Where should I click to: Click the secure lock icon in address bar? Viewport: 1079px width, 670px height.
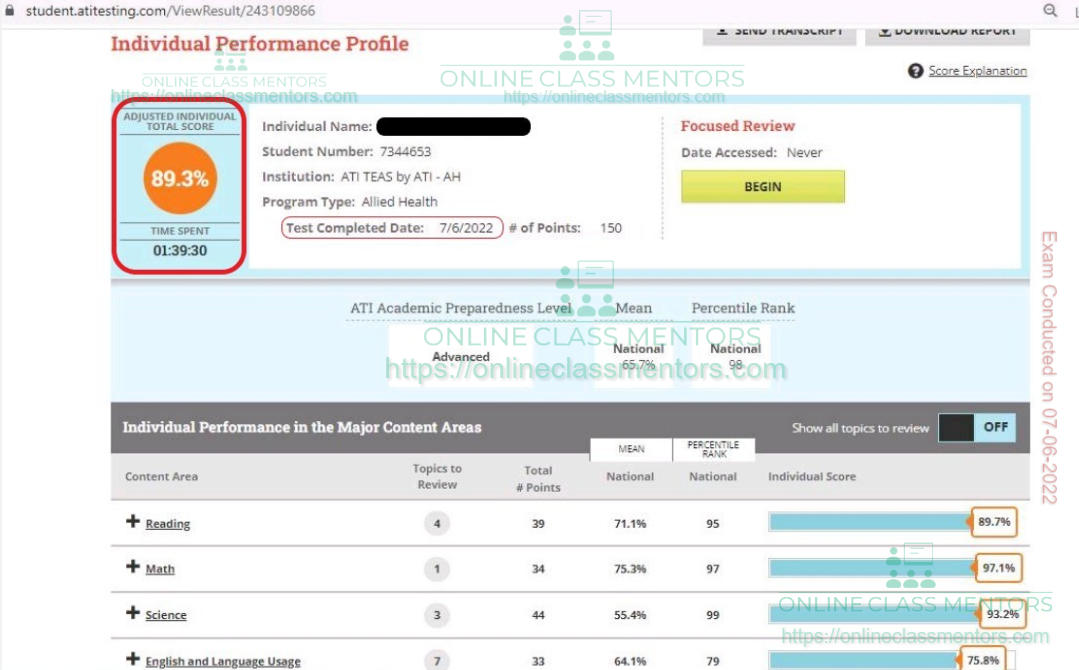tap(9, 10)
